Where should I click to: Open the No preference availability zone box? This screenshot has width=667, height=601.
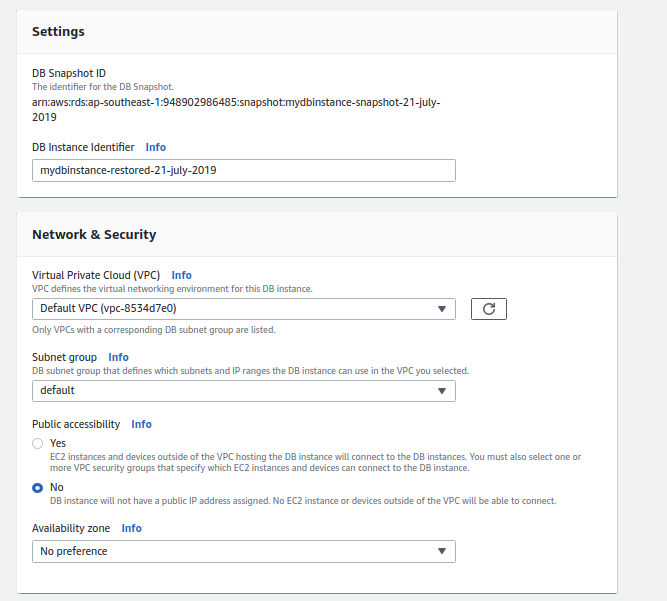point(230,551)
